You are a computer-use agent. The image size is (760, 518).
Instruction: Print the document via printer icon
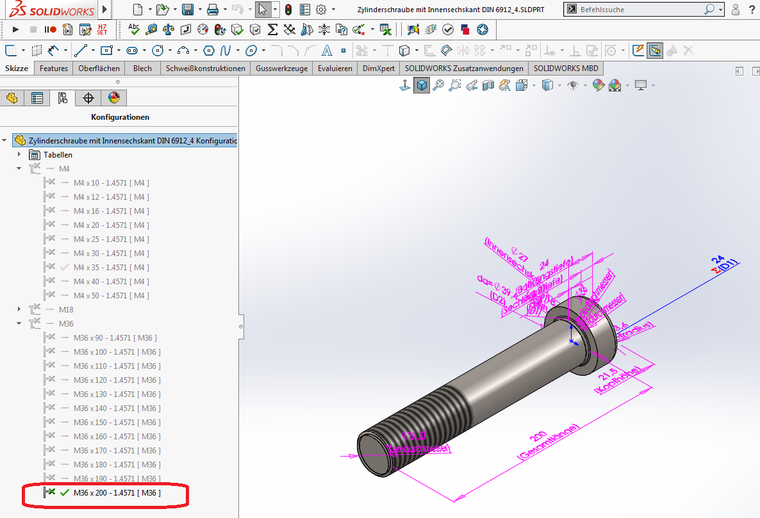pyautogui.click(x=212, y=9)
